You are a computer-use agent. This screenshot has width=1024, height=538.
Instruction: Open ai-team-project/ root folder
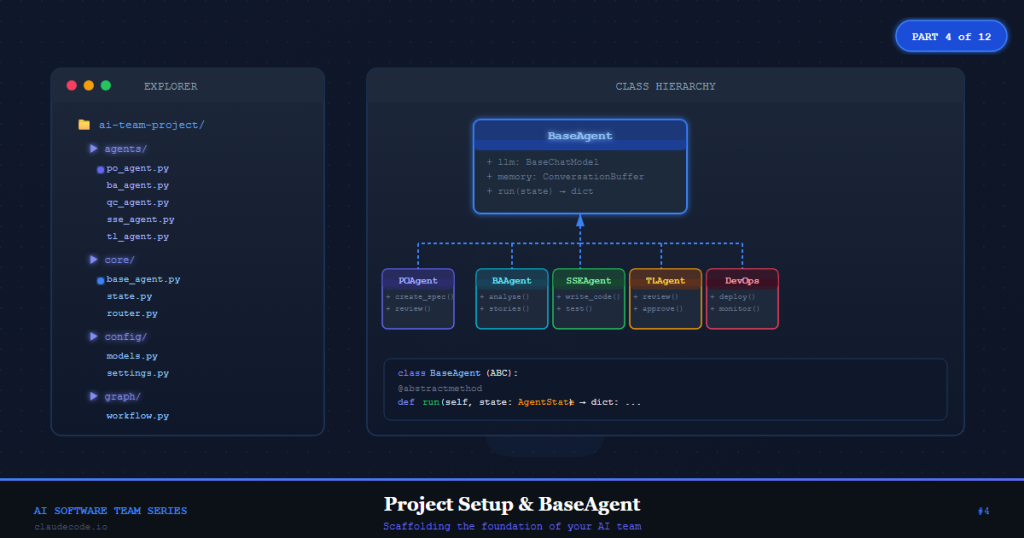[152, 125]
